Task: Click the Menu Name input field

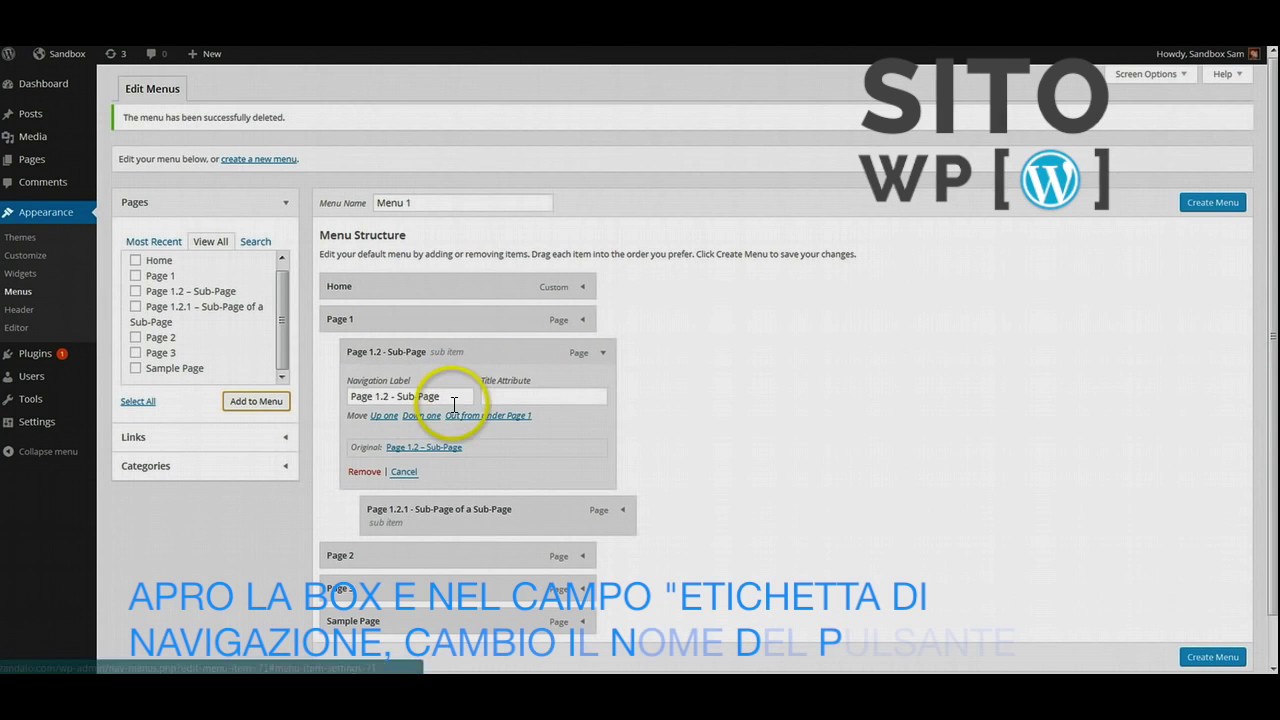Action: [x=463, y=203]
